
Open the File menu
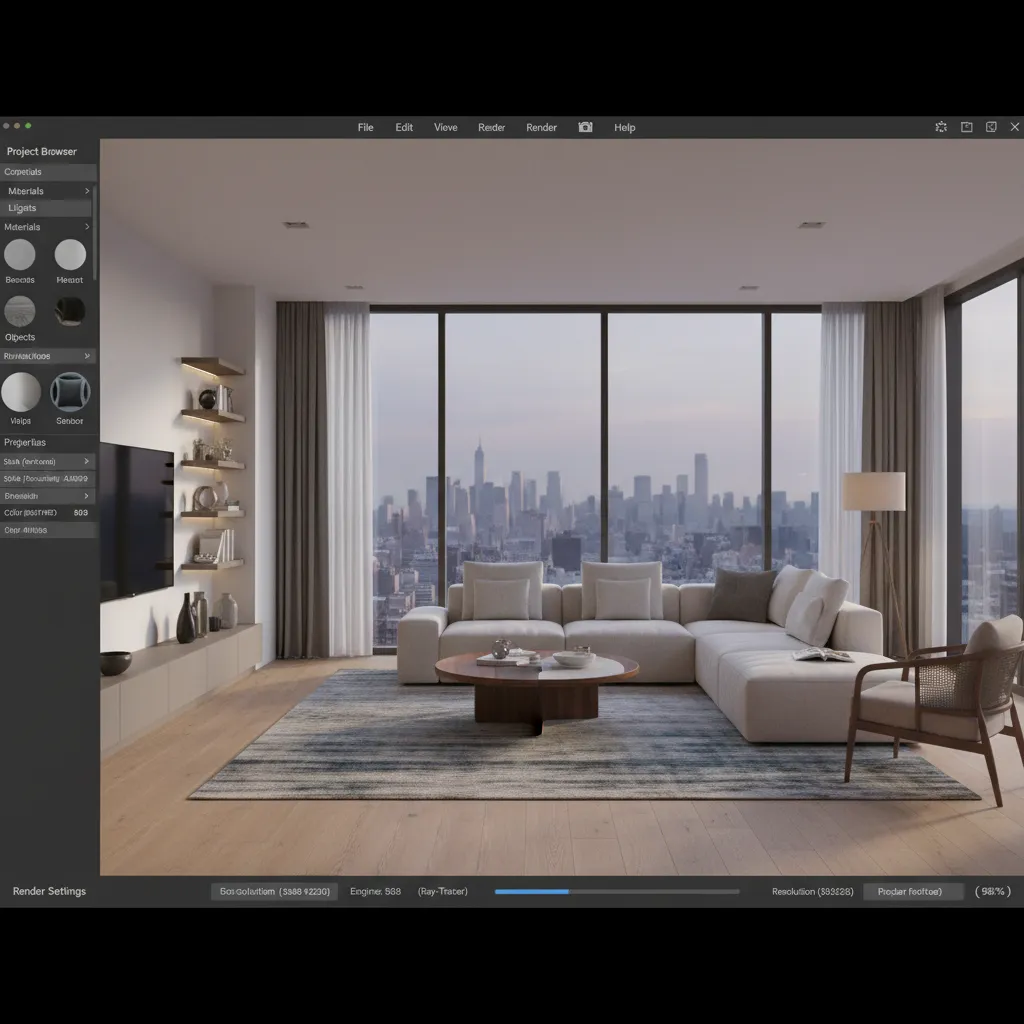(x=366, y=128)
